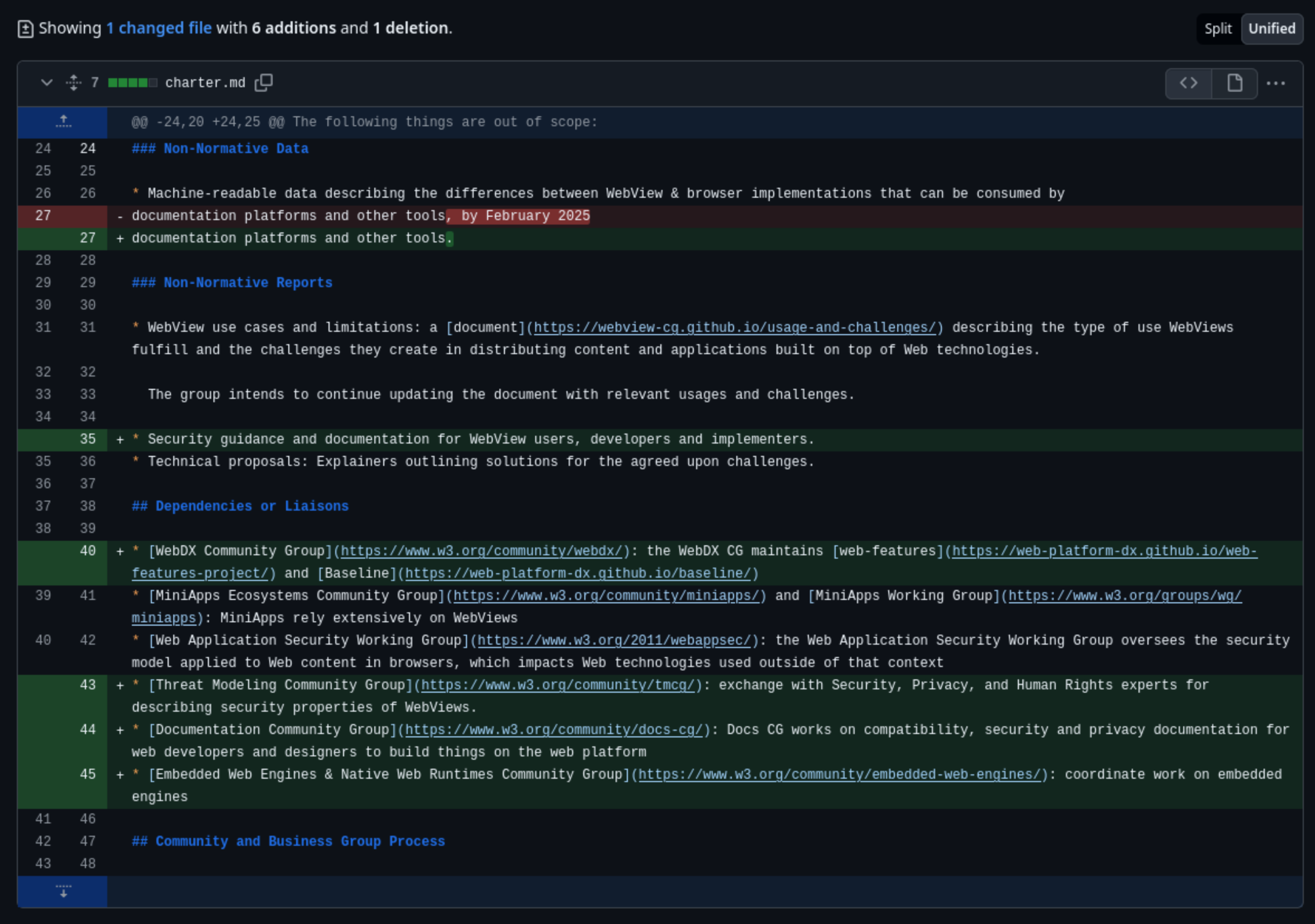Open the MiniApps Working Group wg URL
Image resolution: width=1315 pixels, height=924 pixels.
[x=1125, y=596]
